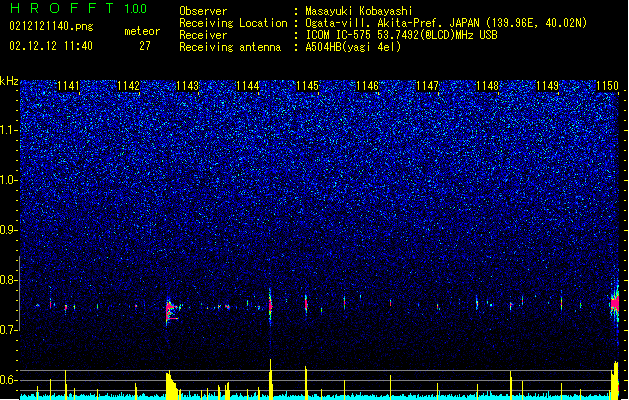The image size is (629, 400).
Task: Click time marker 1148 on spectrogram
Action: coord(487,86)
